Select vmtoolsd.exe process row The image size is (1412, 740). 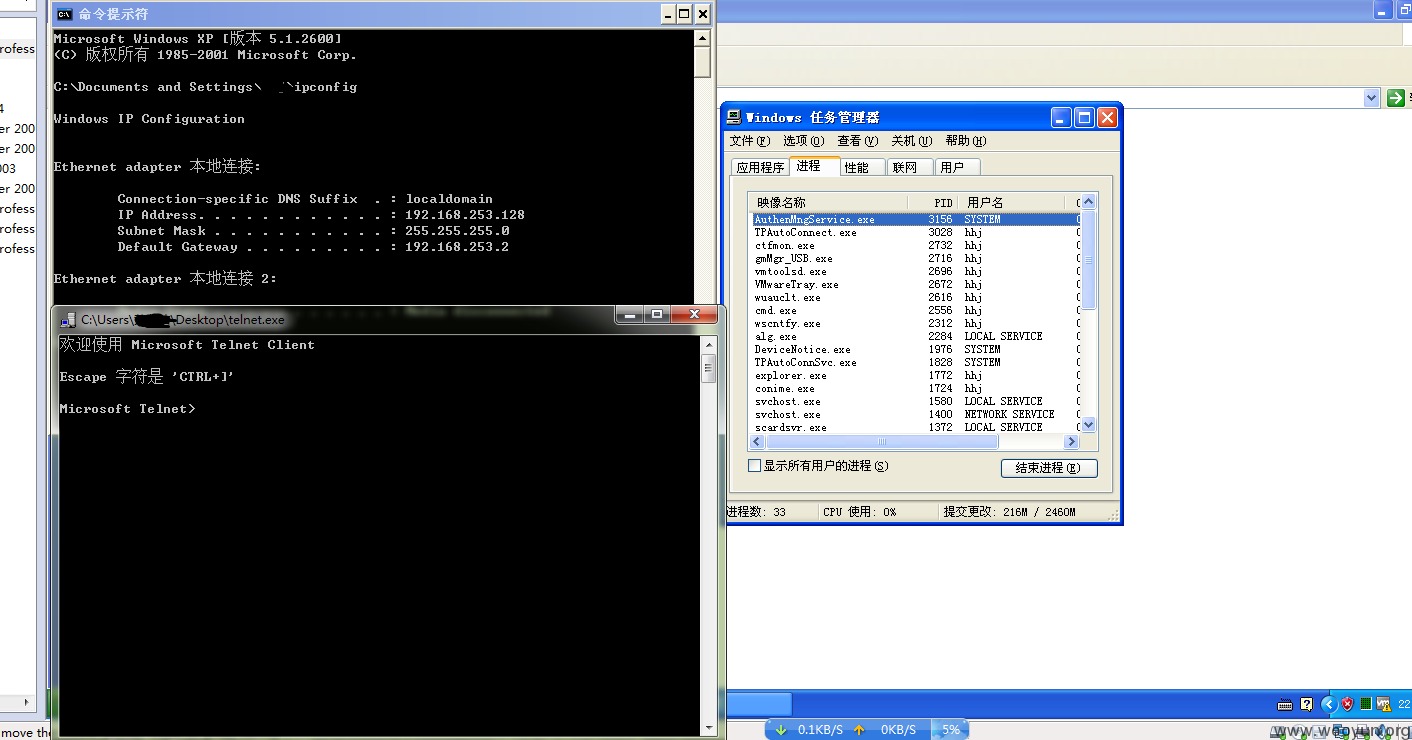(x=915, y=271)
